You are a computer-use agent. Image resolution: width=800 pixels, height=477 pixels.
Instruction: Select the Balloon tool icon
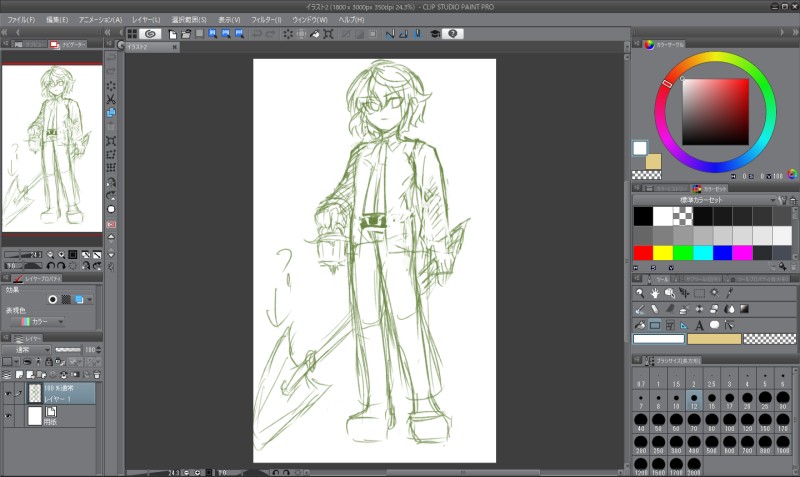(x=714, y=325)
